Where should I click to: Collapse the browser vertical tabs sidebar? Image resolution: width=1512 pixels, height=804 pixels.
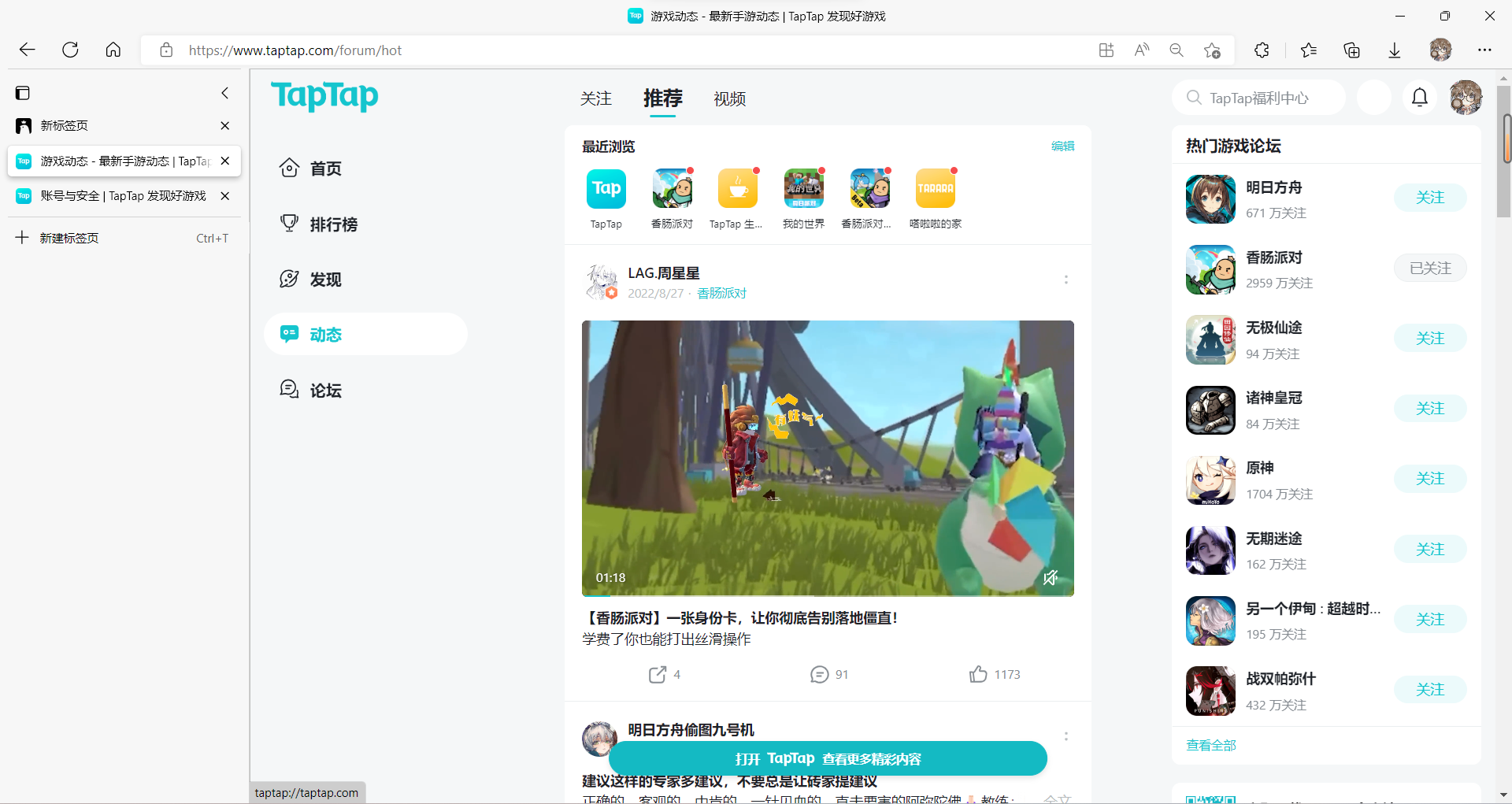tap(225, 93)
